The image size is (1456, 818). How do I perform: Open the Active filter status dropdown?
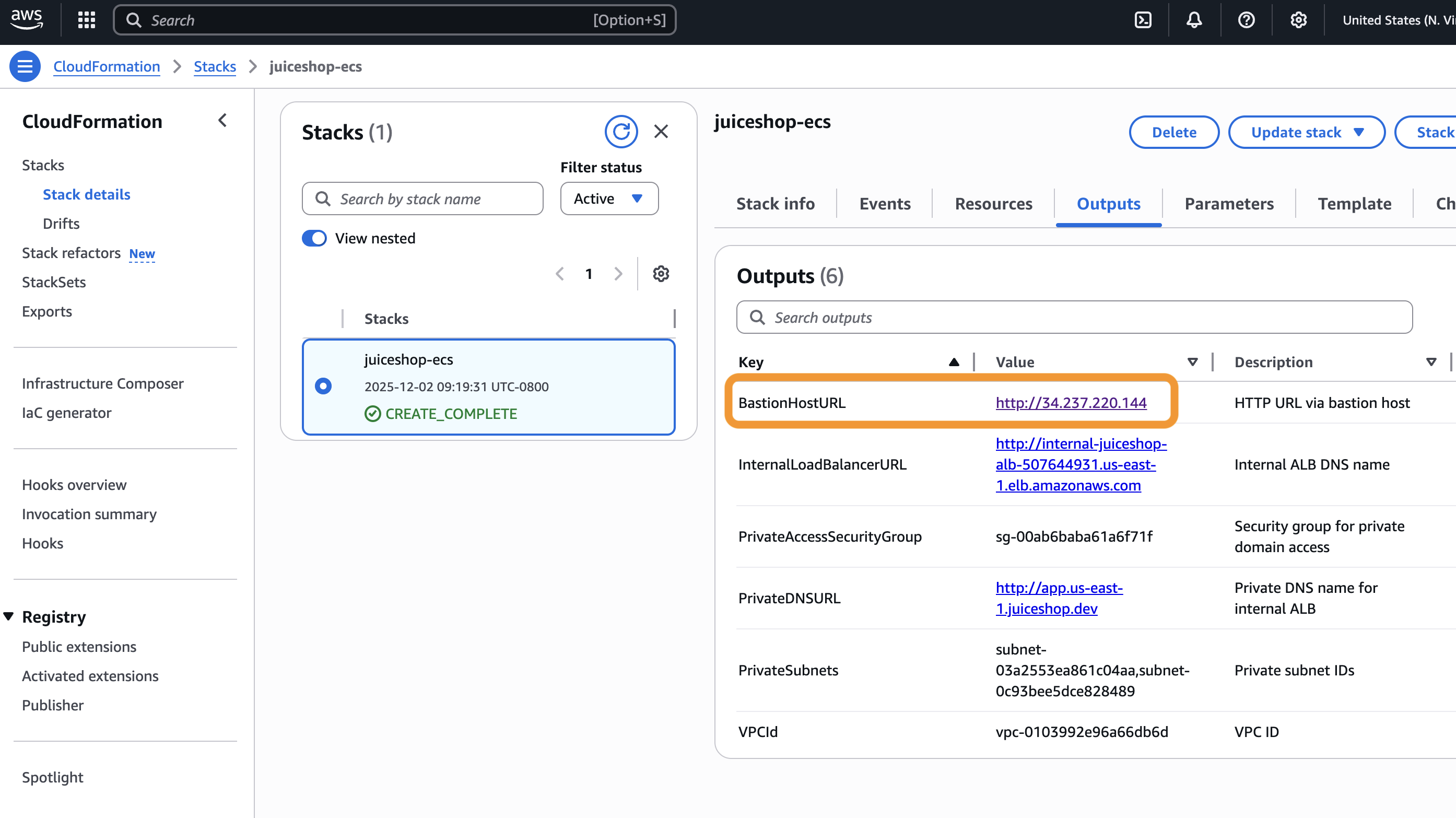tap(609, 198)
